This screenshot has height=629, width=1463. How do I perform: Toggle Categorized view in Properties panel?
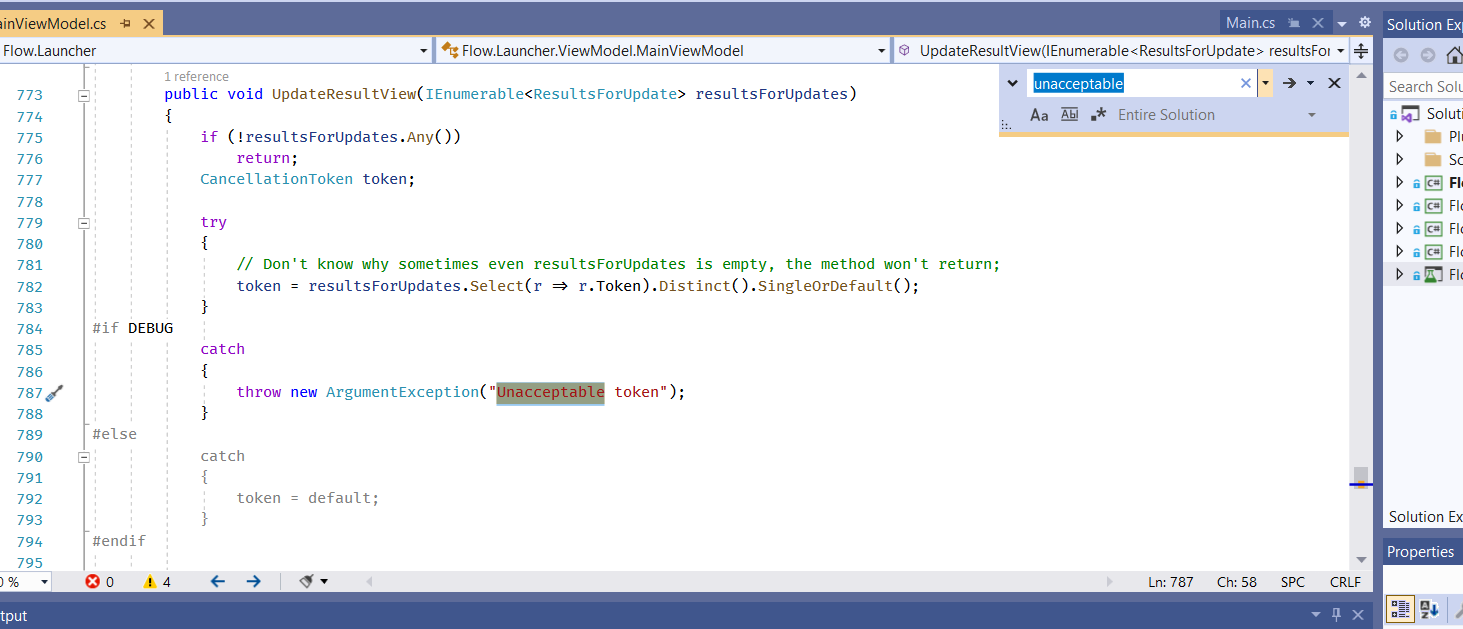[1400, 608]
